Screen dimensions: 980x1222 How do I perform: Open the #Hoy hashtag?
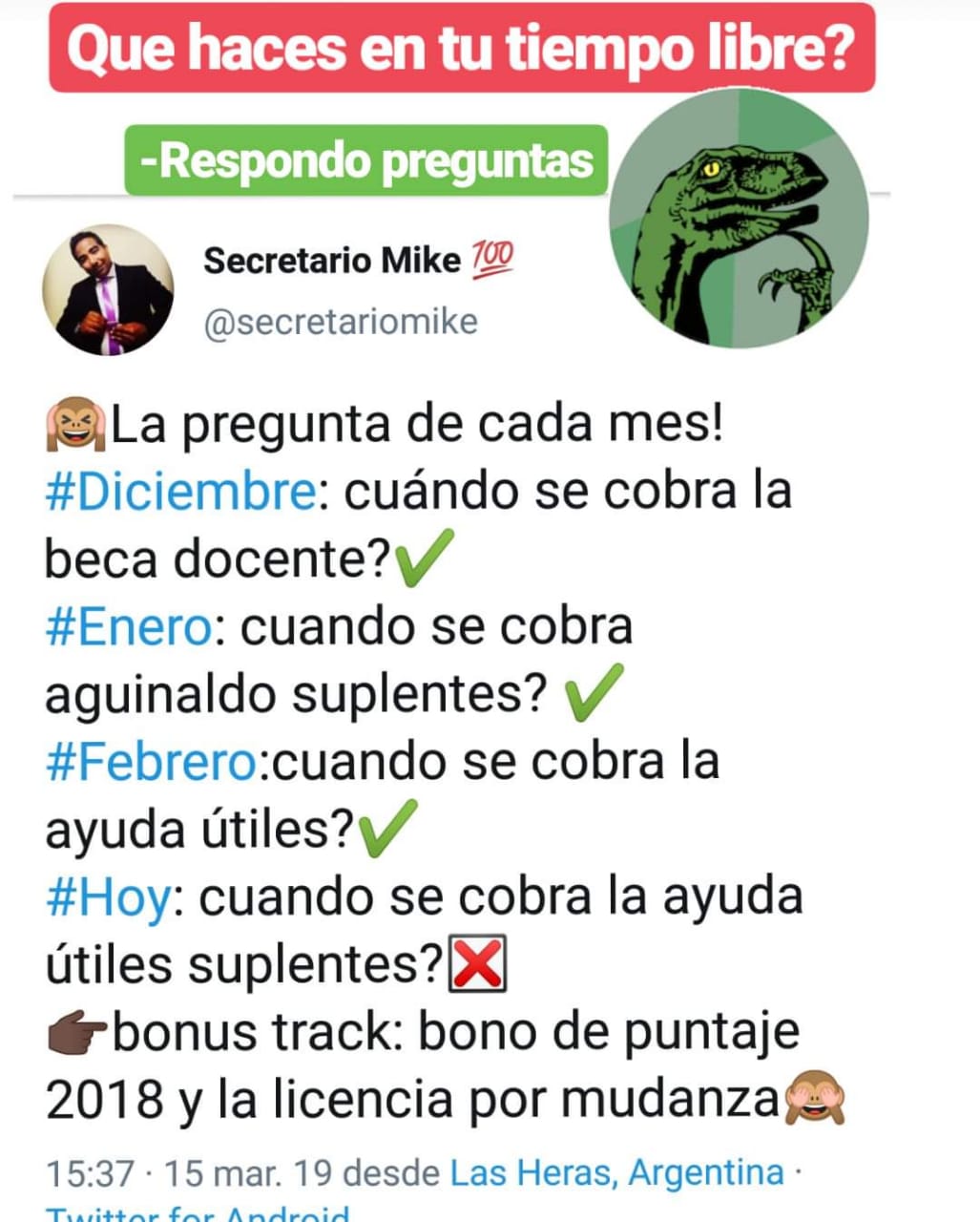[108, 898]
